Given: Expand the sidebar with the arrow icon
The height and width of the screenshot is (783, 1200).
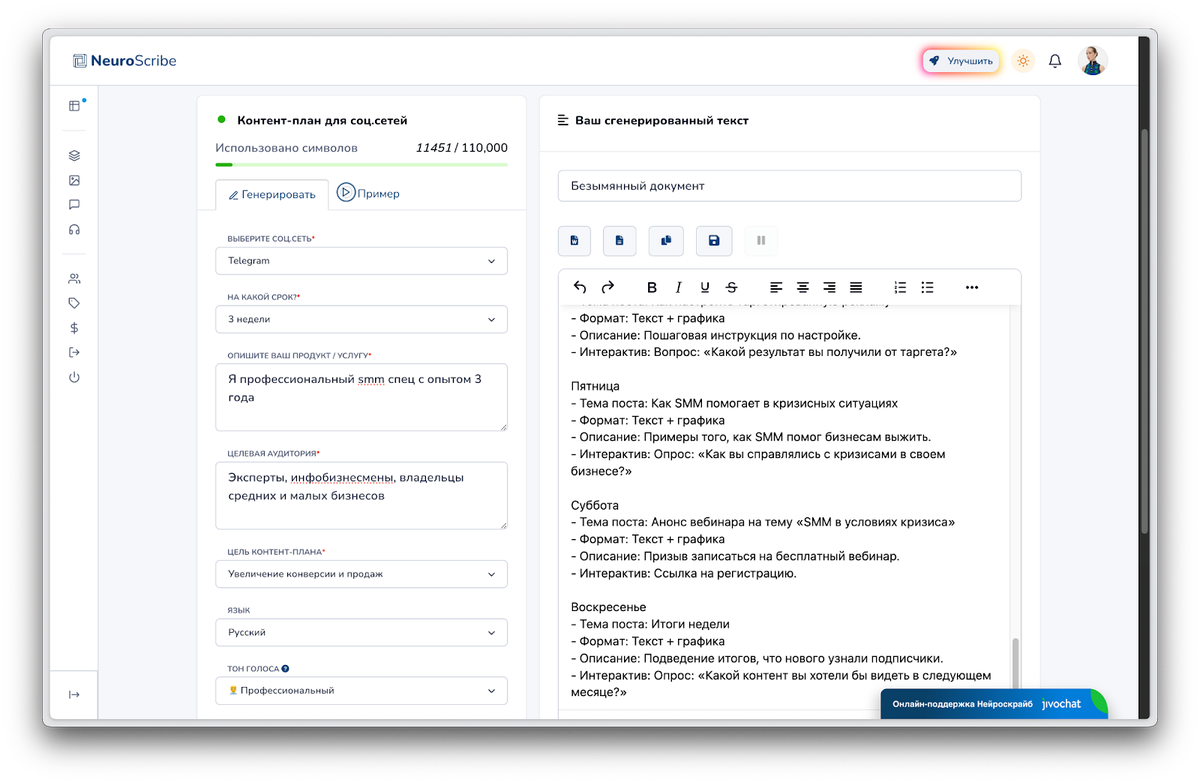Looking at the screenshot, I should click(74, 695).
